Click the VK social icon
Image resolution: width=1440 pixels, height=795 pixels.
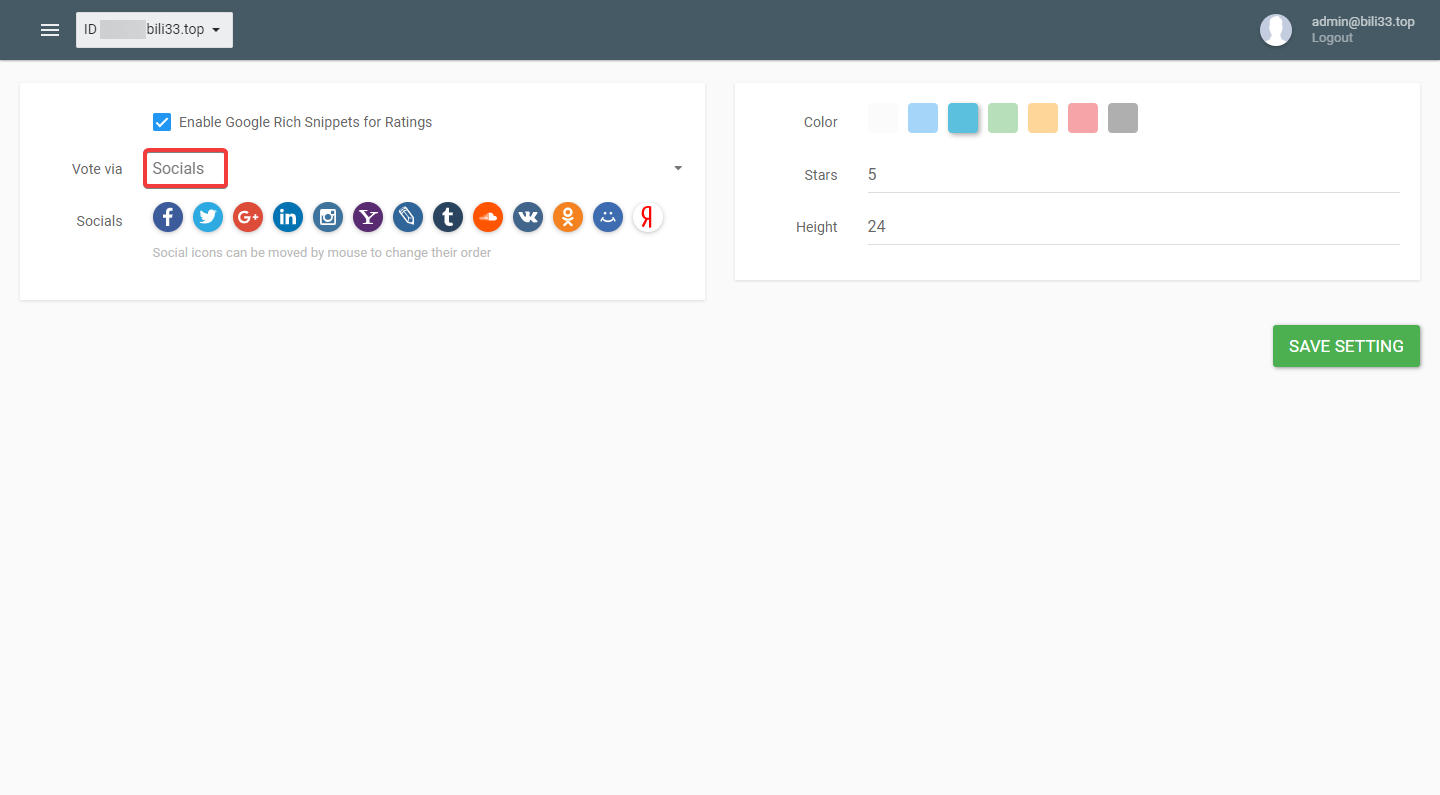coord(528,217)
